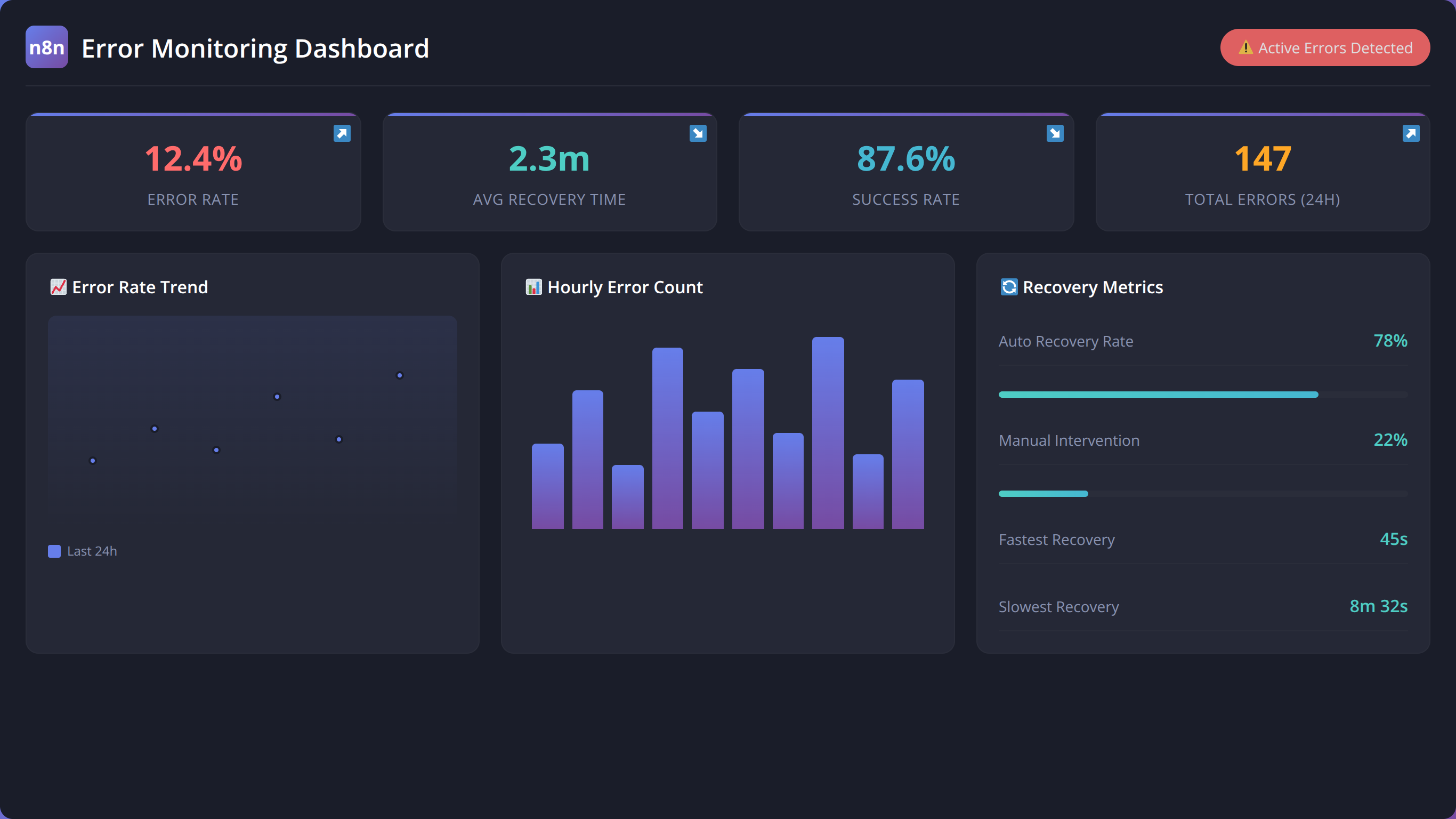Click the bar chart icon beside Hourly Error Count
The image size is (1456, 819).
tap(533, 287)
